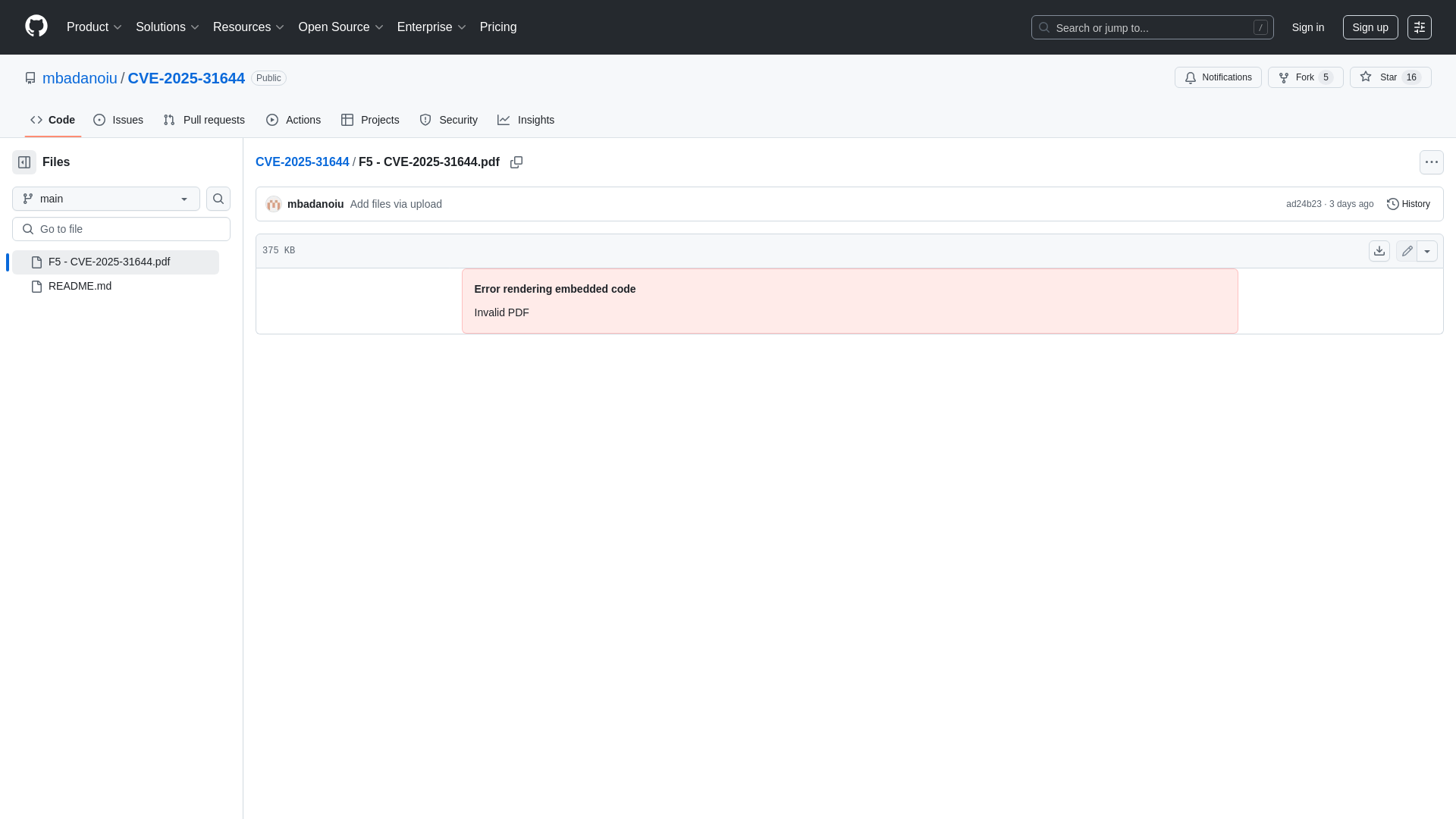The image size is (1456, 819).
Task: Open main branch selector
Action: pyautogui.click(x=106, y=199)
